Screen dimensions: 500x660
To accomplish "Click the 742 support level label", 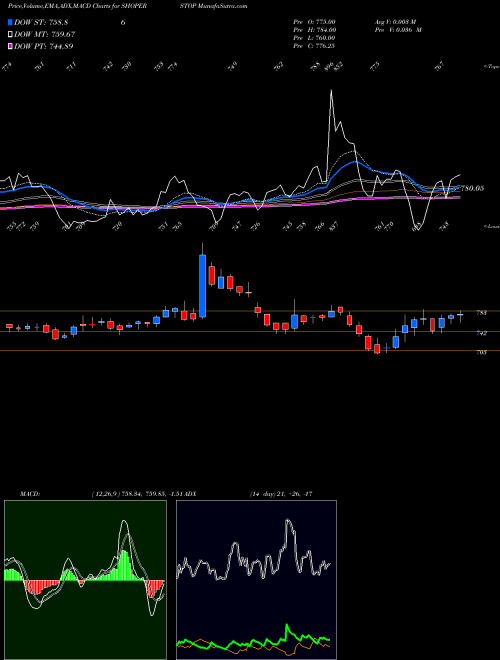I will pos(481,333).
